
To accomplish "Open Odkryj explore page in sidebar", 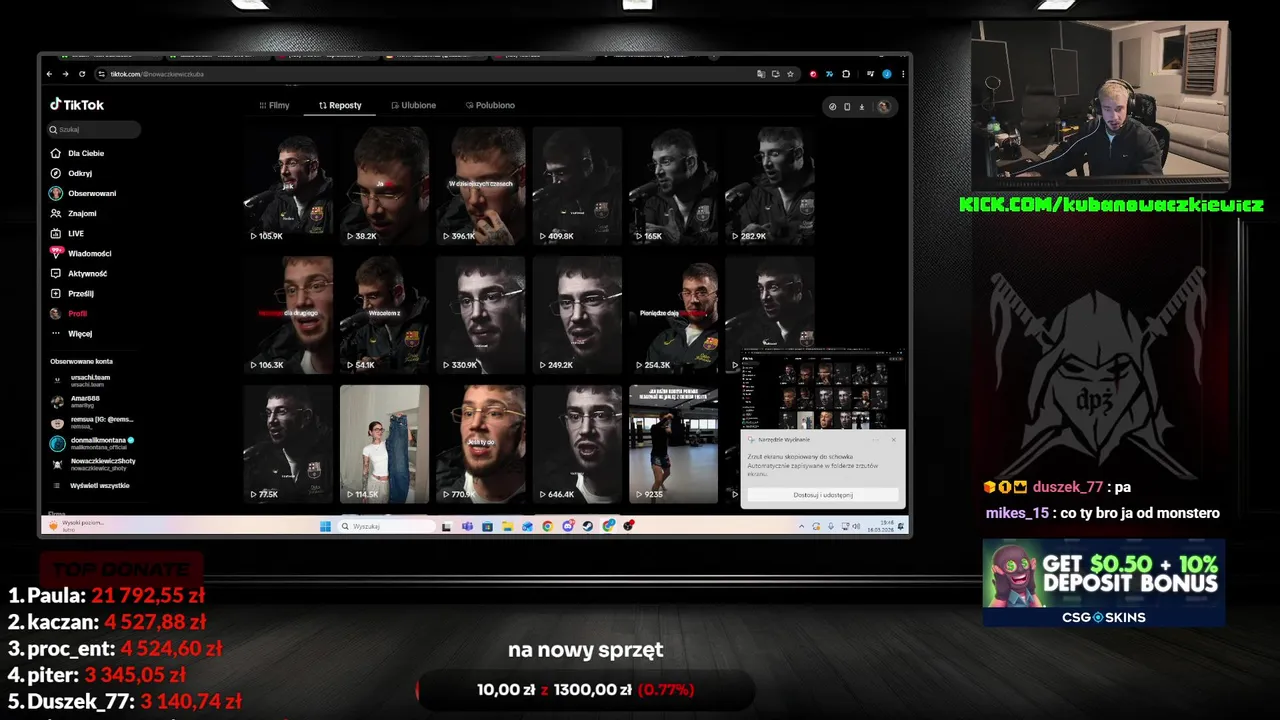I will (72, 173).
